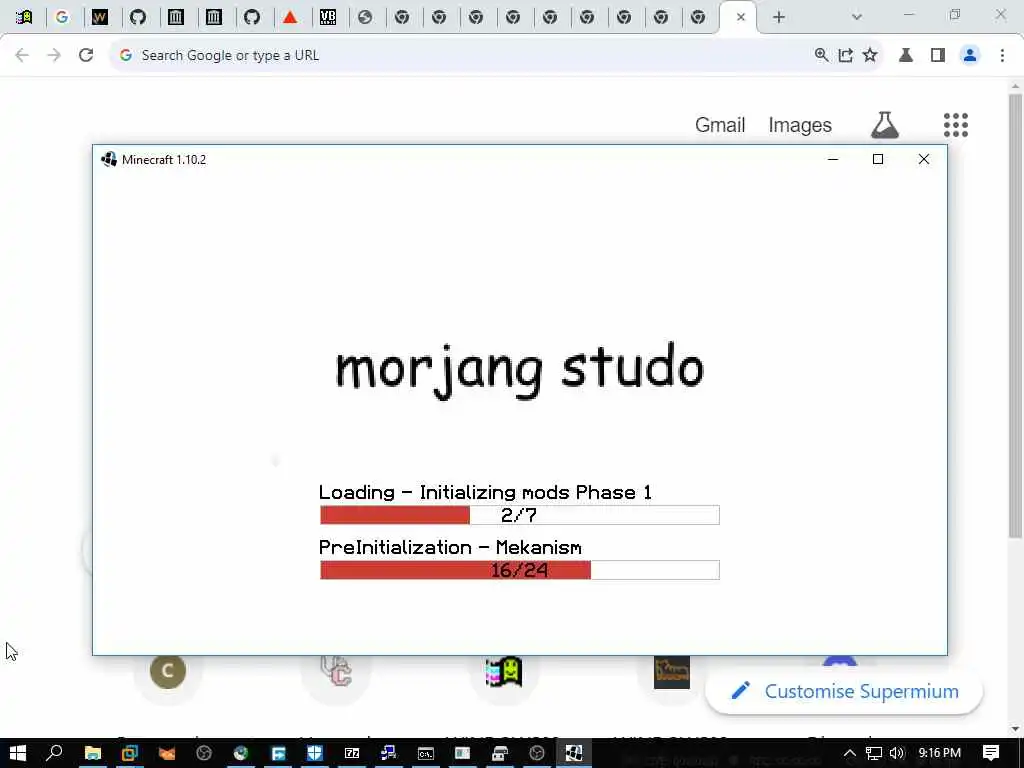Click the 'PreInitialization - Mekanism' text
The width and height of the screenshot is (1024, 768).
point(450,547)
